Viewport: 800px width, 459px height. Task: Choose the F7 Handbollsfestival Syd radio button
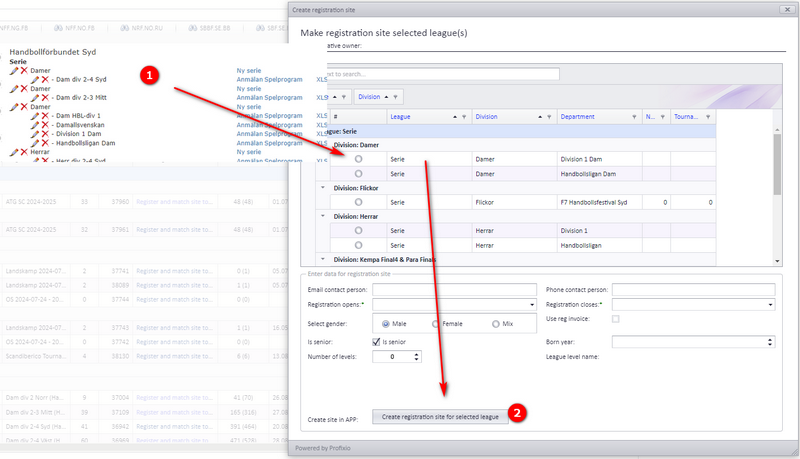359,202
